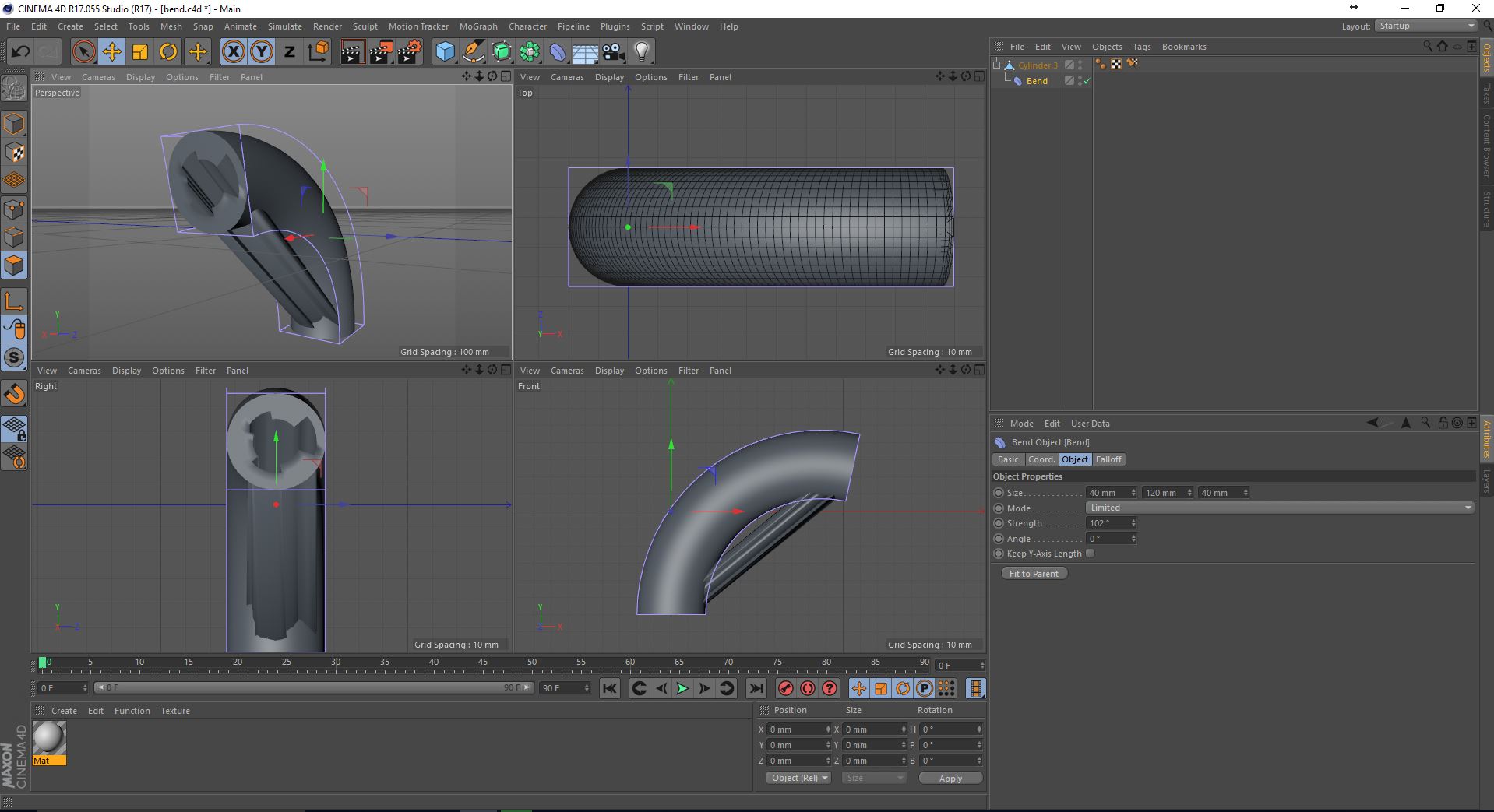Open the Bookmarks menu in Objects panel
Screen dimensions: 1494x812
(x=1184, y=47)
